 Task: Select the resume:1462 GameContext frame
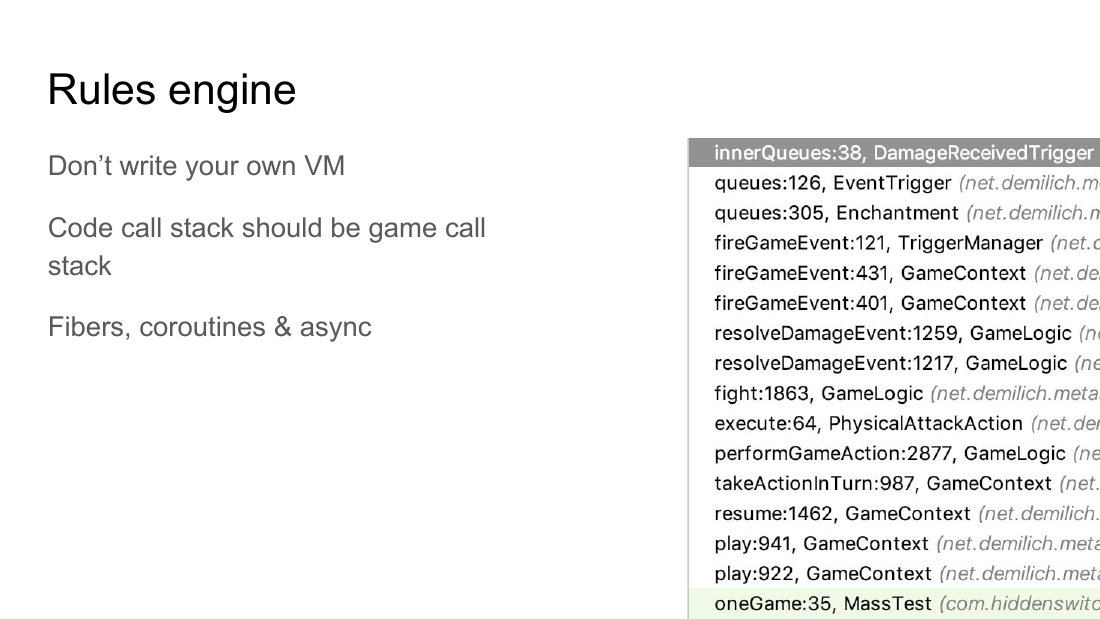[894, 514]
